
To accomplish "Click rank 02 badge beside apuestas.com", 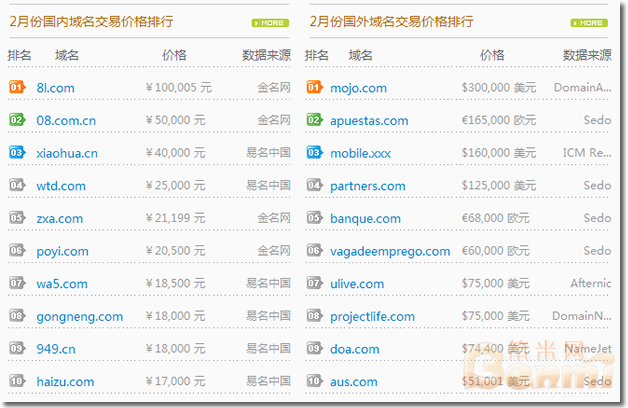I will click(315, 120).
